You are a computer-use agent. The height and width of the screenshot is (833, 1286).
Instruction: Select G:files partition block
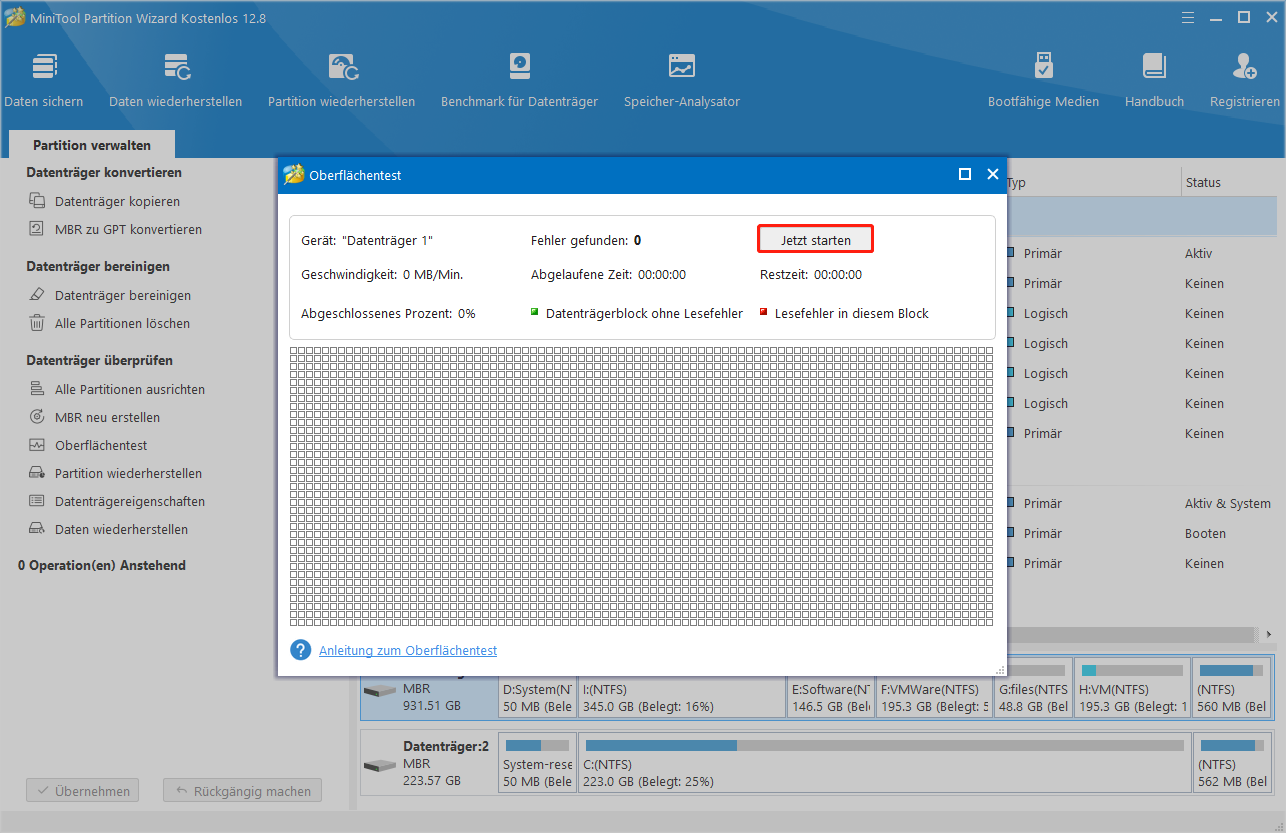[x=1033, y=685]
